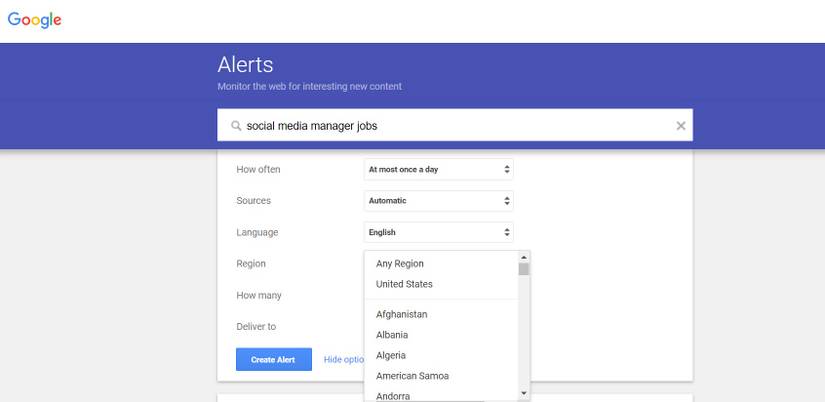Click the region list scroll-down arrow
This screenshot has height=402, width=825.
tap(524, 393)
